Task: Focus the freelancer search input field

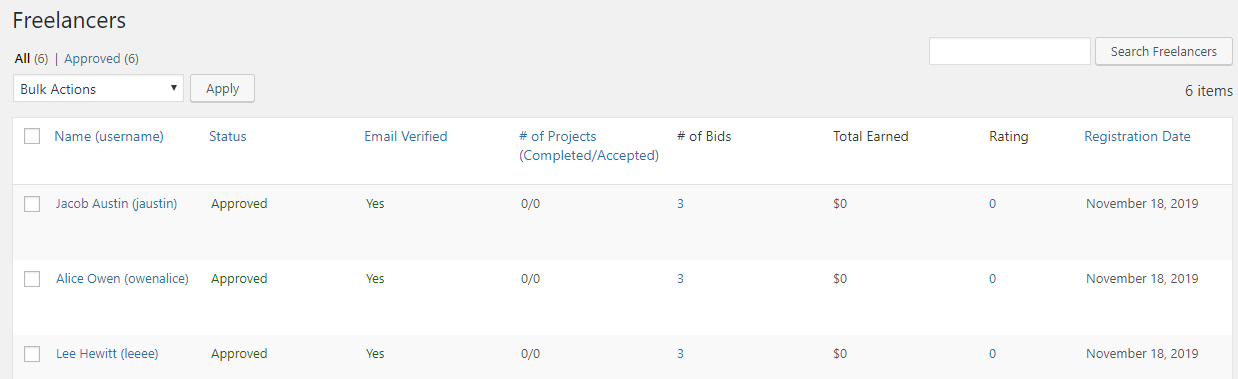Action: 1009,51
